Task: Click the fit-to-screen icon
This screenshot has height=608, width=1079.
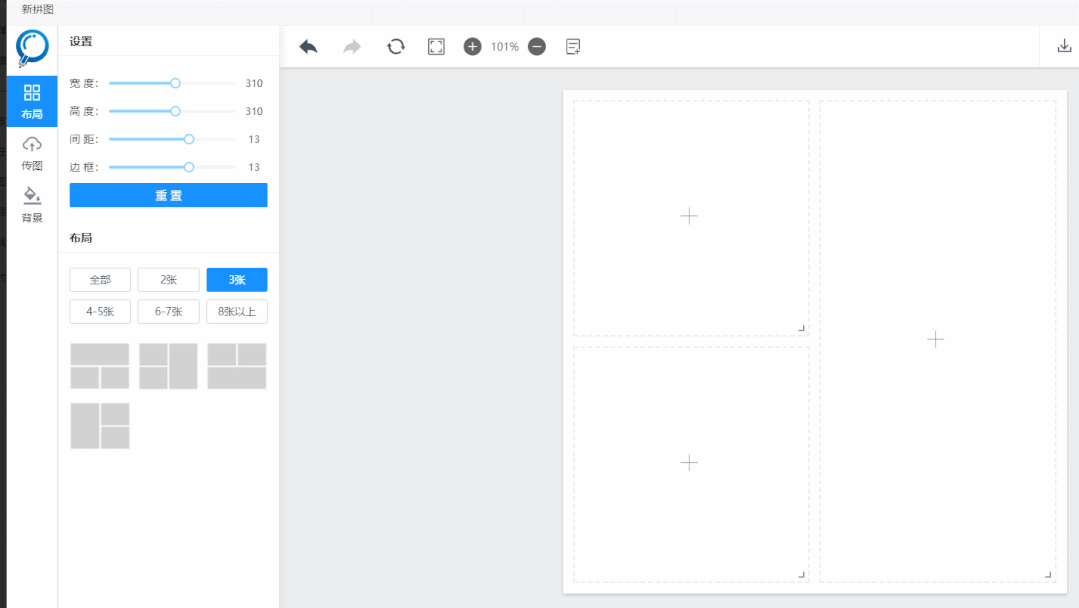Action: pos(436,47)
